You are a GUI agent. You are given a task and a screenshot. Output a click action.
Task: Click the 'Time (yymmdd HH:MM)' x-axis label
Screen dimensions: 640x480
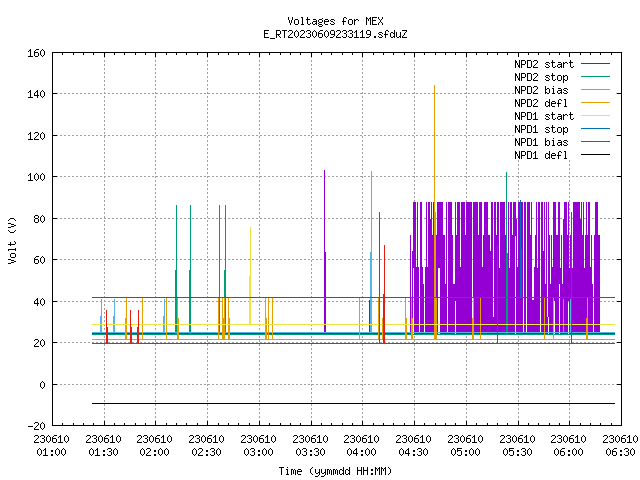click(x=335, y=471)
